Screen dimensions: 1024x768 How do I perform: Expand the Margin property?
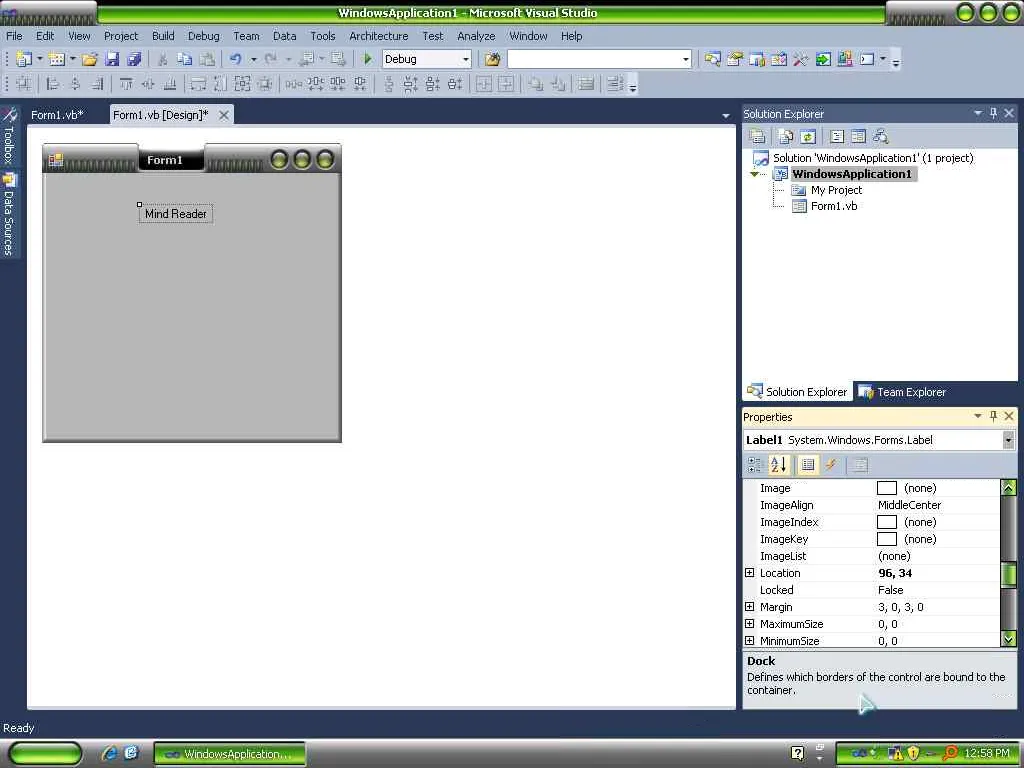pyautogui.click(x=750, y=607)
